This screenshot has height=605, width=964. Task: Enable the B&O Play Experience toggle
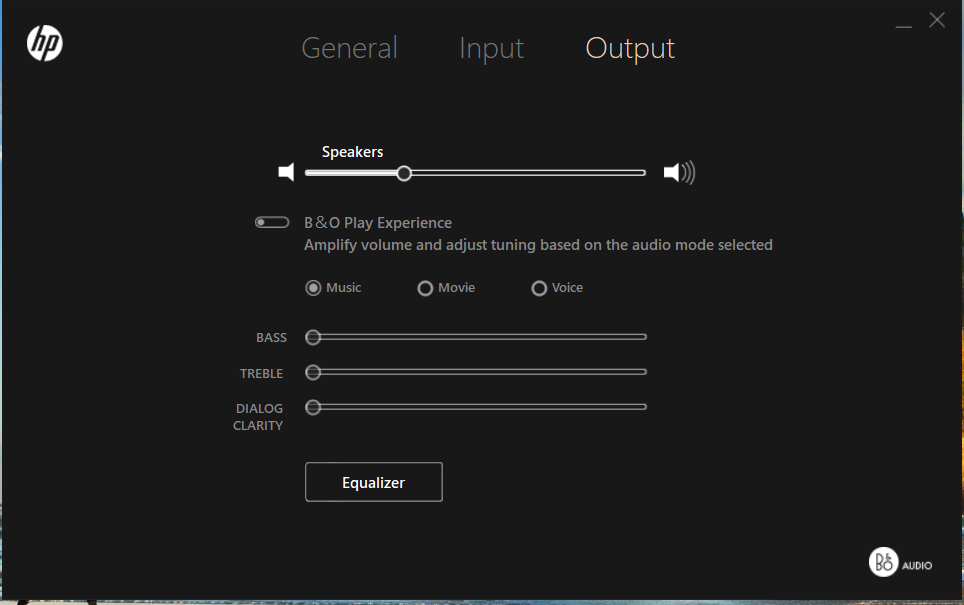[x=272, y=222]
